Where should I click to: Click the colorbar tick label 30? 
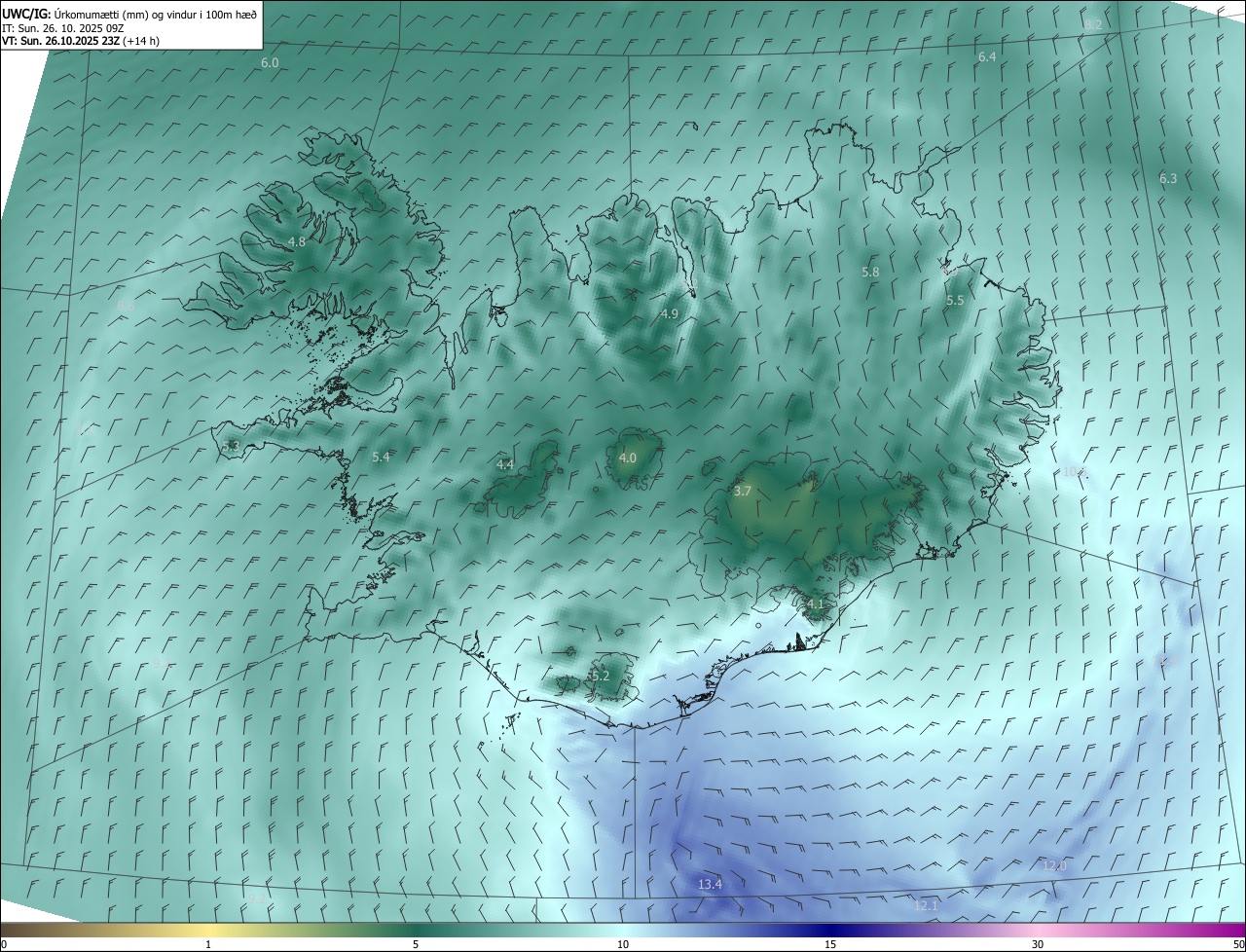(1038, 945)
